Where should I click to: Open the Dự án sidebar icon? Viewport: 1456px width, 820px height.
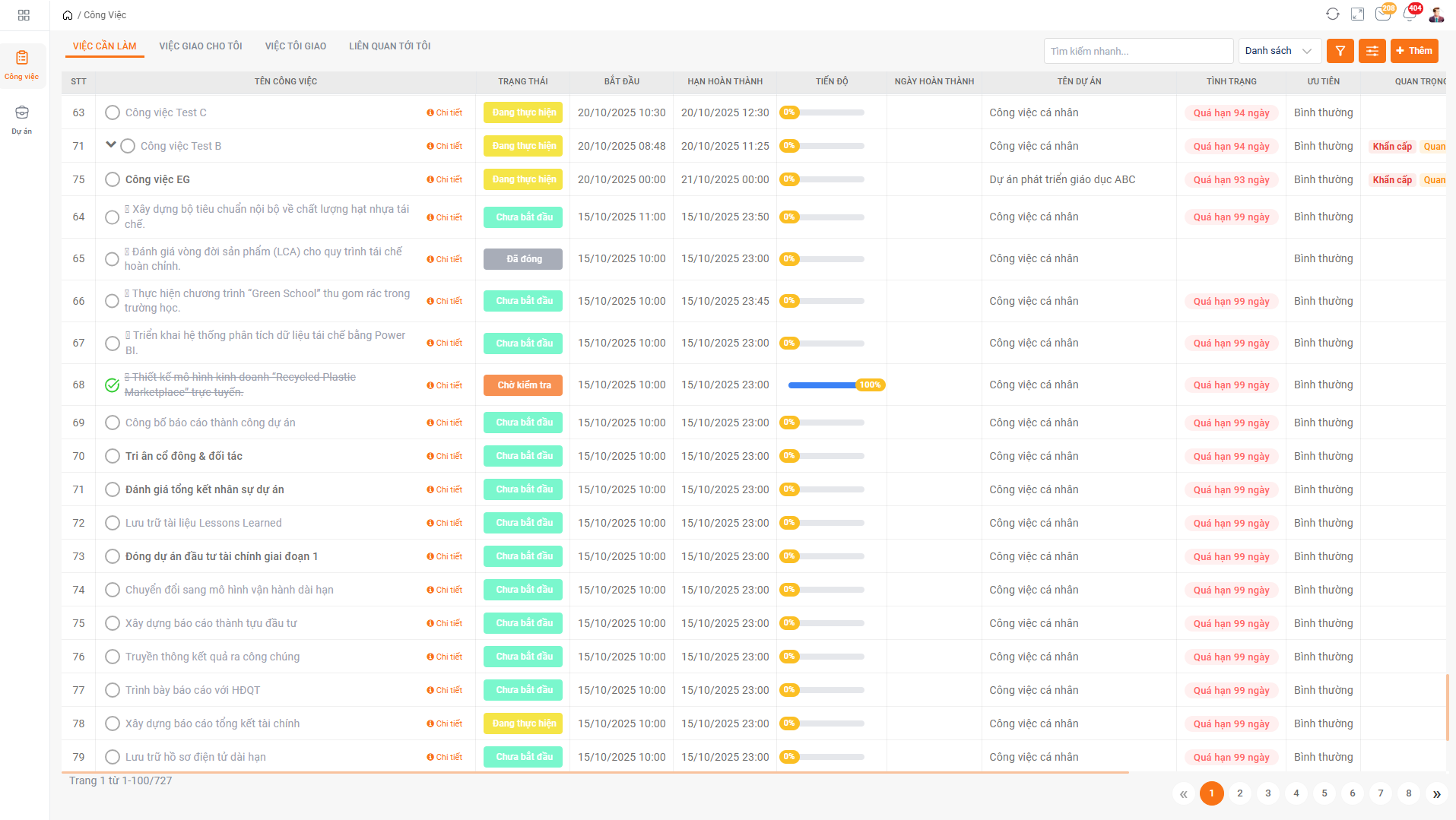(x=22, y=119)
